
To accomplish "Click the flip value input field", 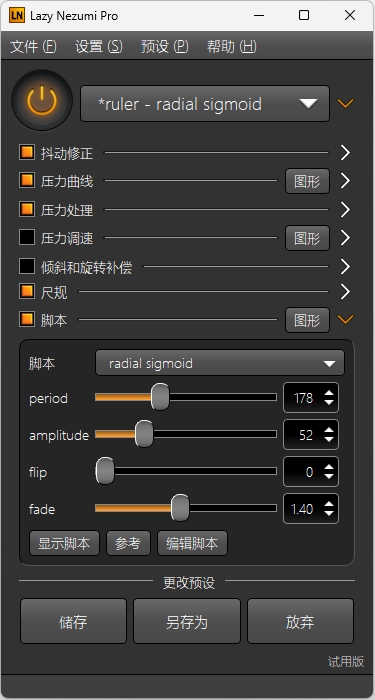I will click(x=304, y=472).
